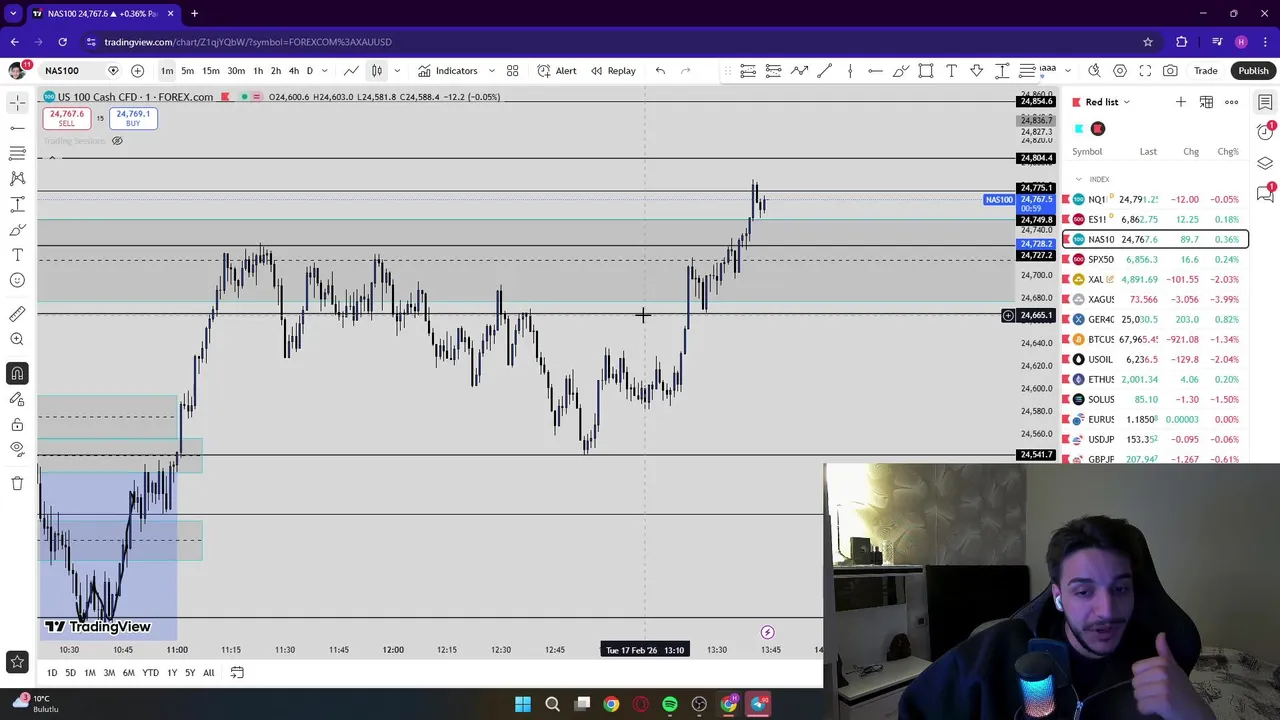Toggle stay in drawing mode
The height and width of the screenshot is (720, 1280).
(17, 399)
